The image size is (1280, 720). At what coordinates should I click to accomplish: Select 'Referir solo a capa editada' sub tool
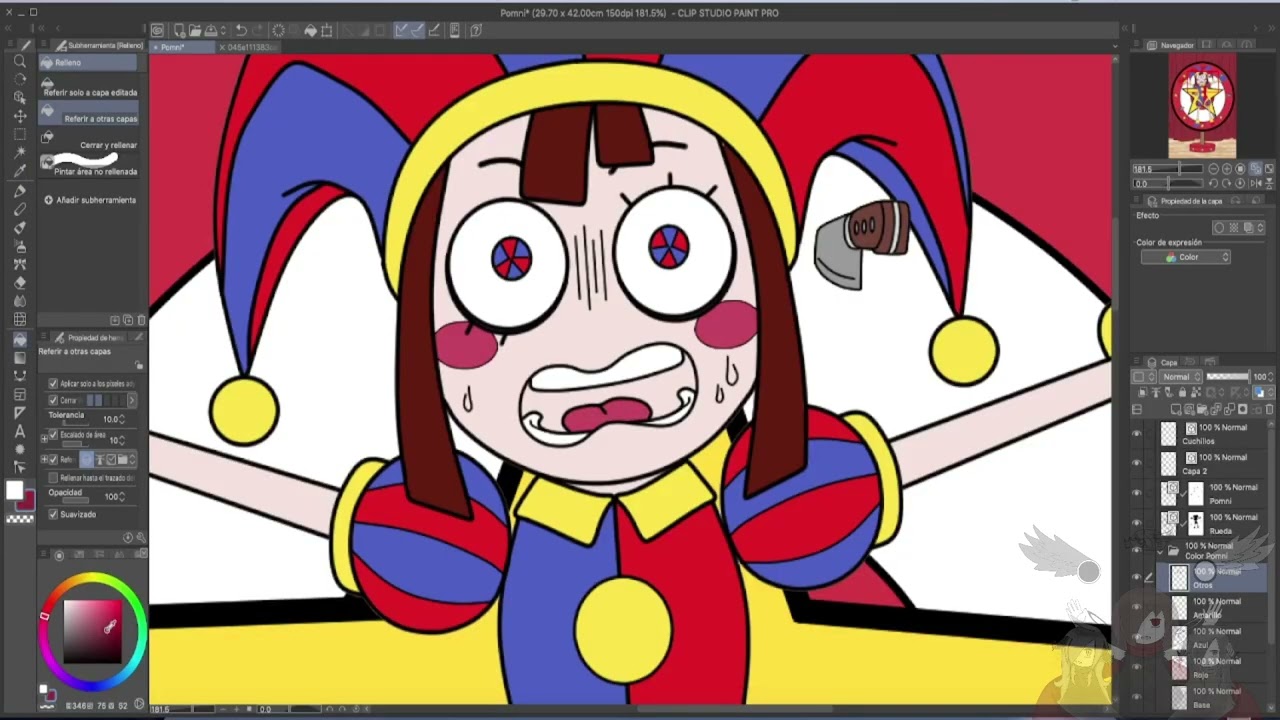[89, 88]
